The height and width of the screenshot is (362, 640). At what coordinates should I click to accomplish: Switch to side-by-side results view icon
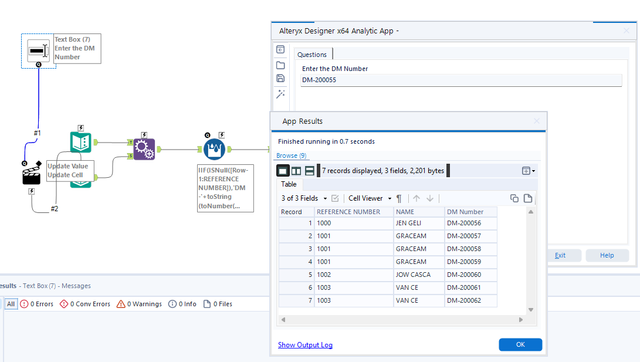pyautogui.click(x=296, y=171)
